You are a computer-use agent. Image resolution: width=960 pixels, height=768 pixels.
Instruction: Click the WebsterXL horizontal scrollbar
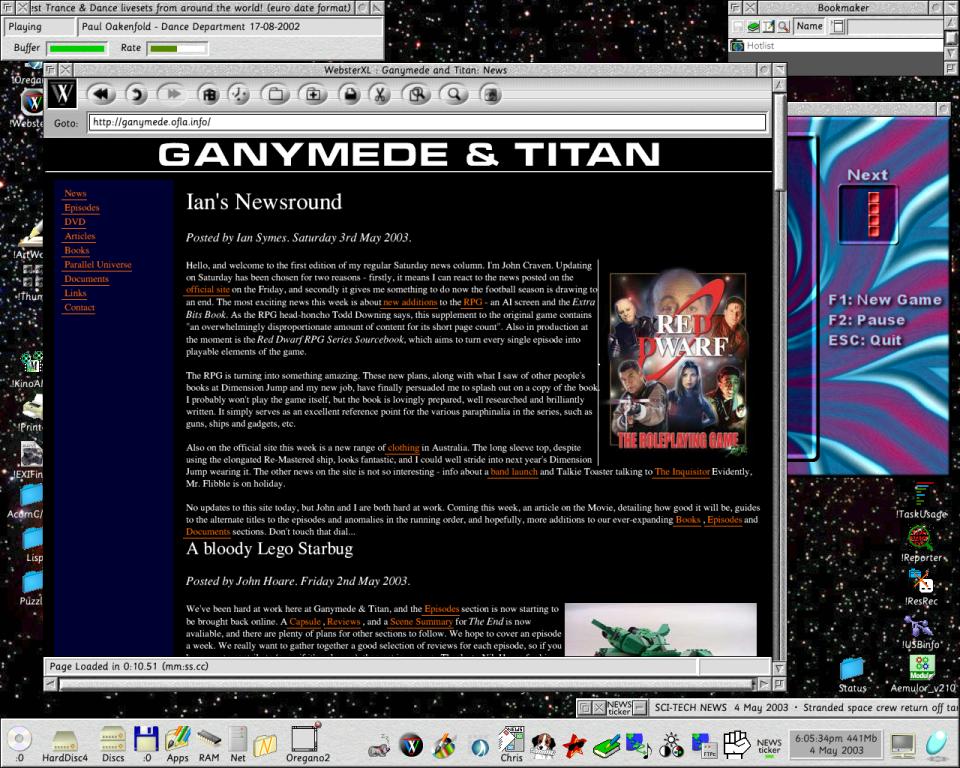(x=407, y=684)
